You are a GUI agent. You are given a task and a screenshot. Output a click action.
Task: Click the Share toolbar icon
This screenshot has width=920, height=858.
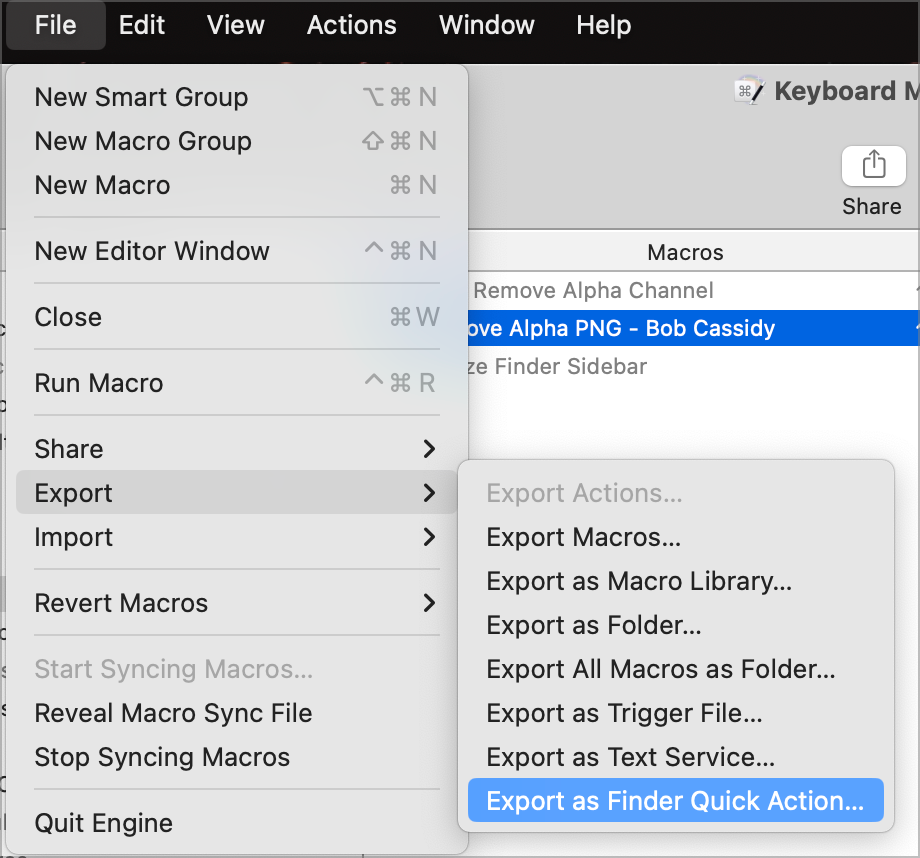873,166
